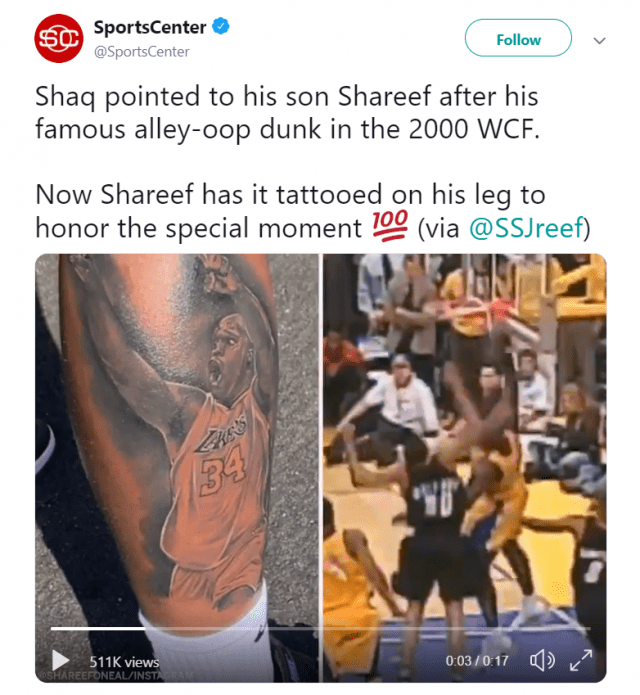Open the SportsCenter display name profile link
Image resolution: width=640 pixels, height=695 pixels.
tap(150, 27)
